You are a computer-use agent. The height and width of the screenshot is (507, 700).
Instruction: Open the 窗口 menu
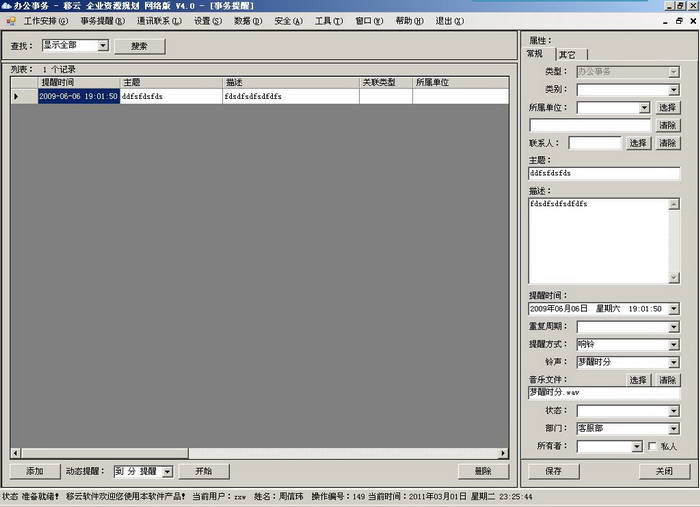[369, 21]
